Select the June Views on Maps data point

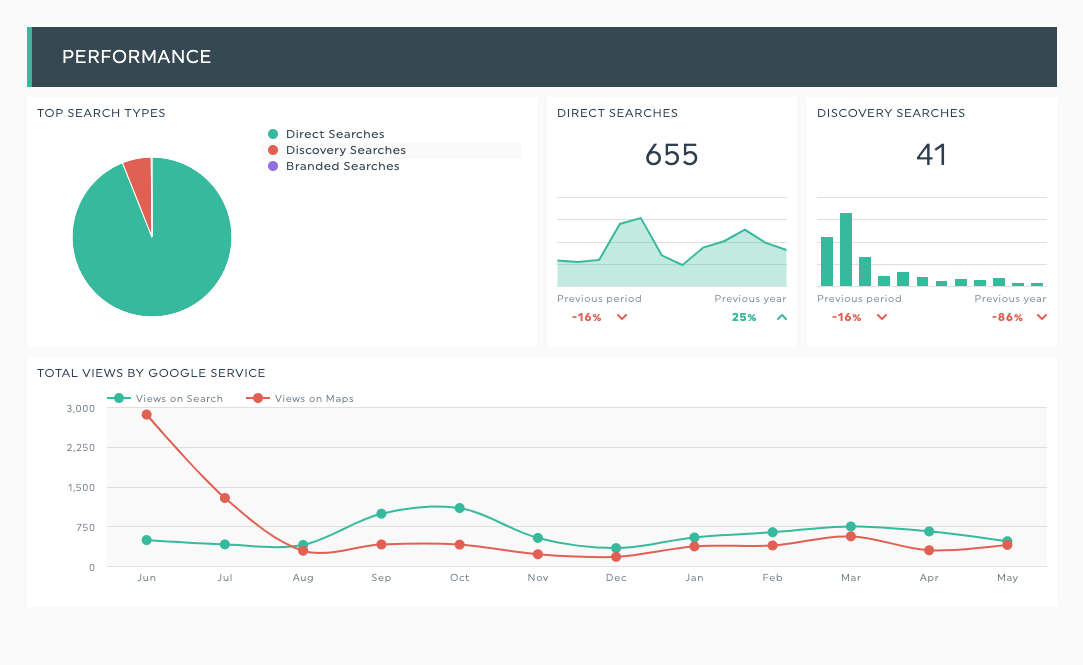[147, 414]
